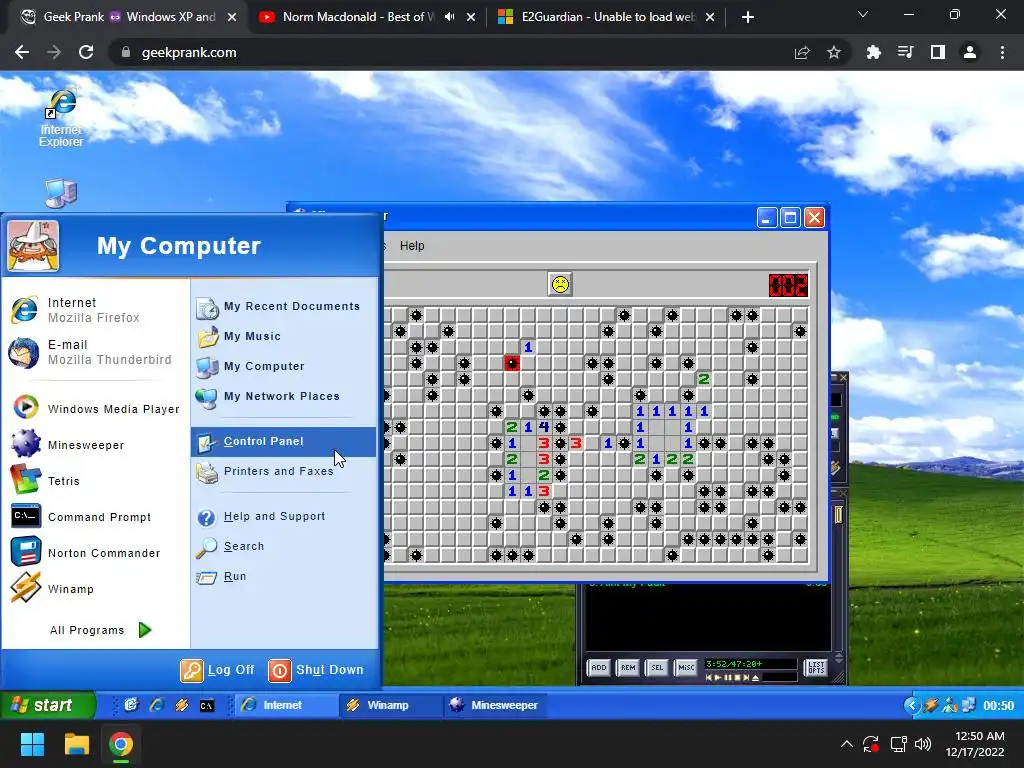Expand All Programs arrow
This screenshot has height=768, width=1024.
(145, 630)
